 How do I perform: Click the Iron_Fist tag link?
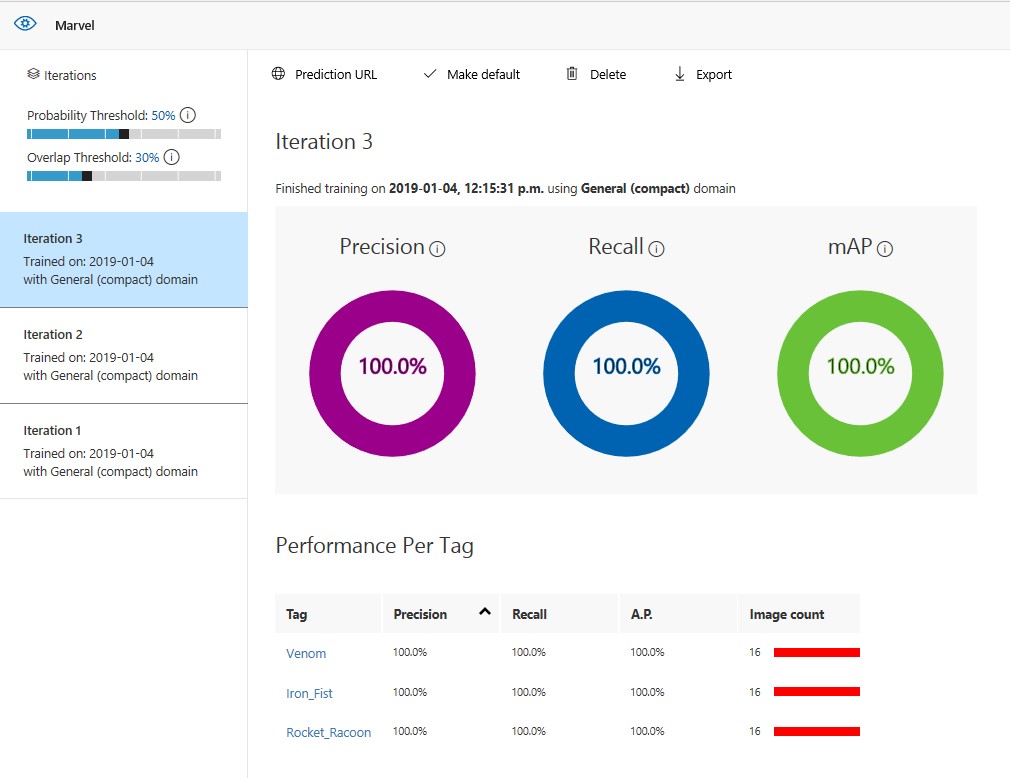309,692
